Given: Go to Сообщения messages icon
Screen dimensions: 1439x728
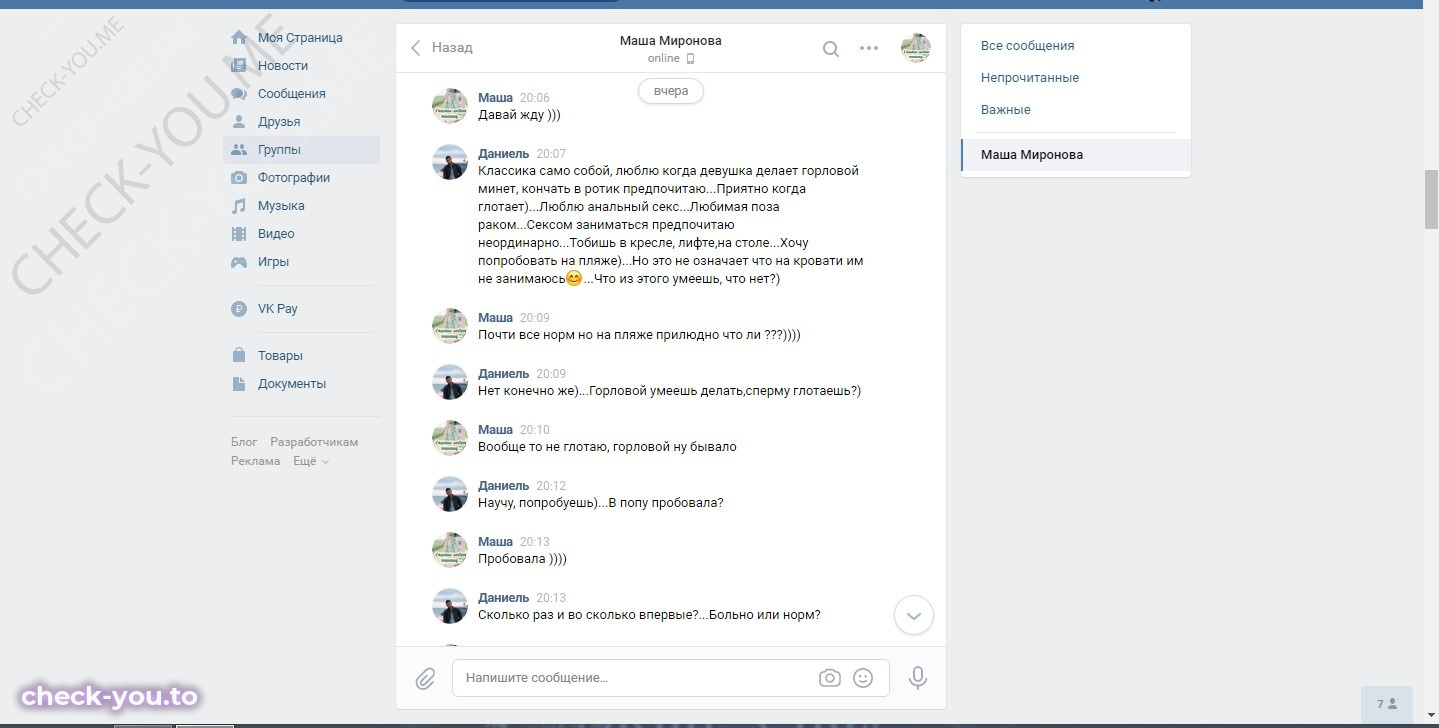Looking at the screenshot, I should pos(239,94).
